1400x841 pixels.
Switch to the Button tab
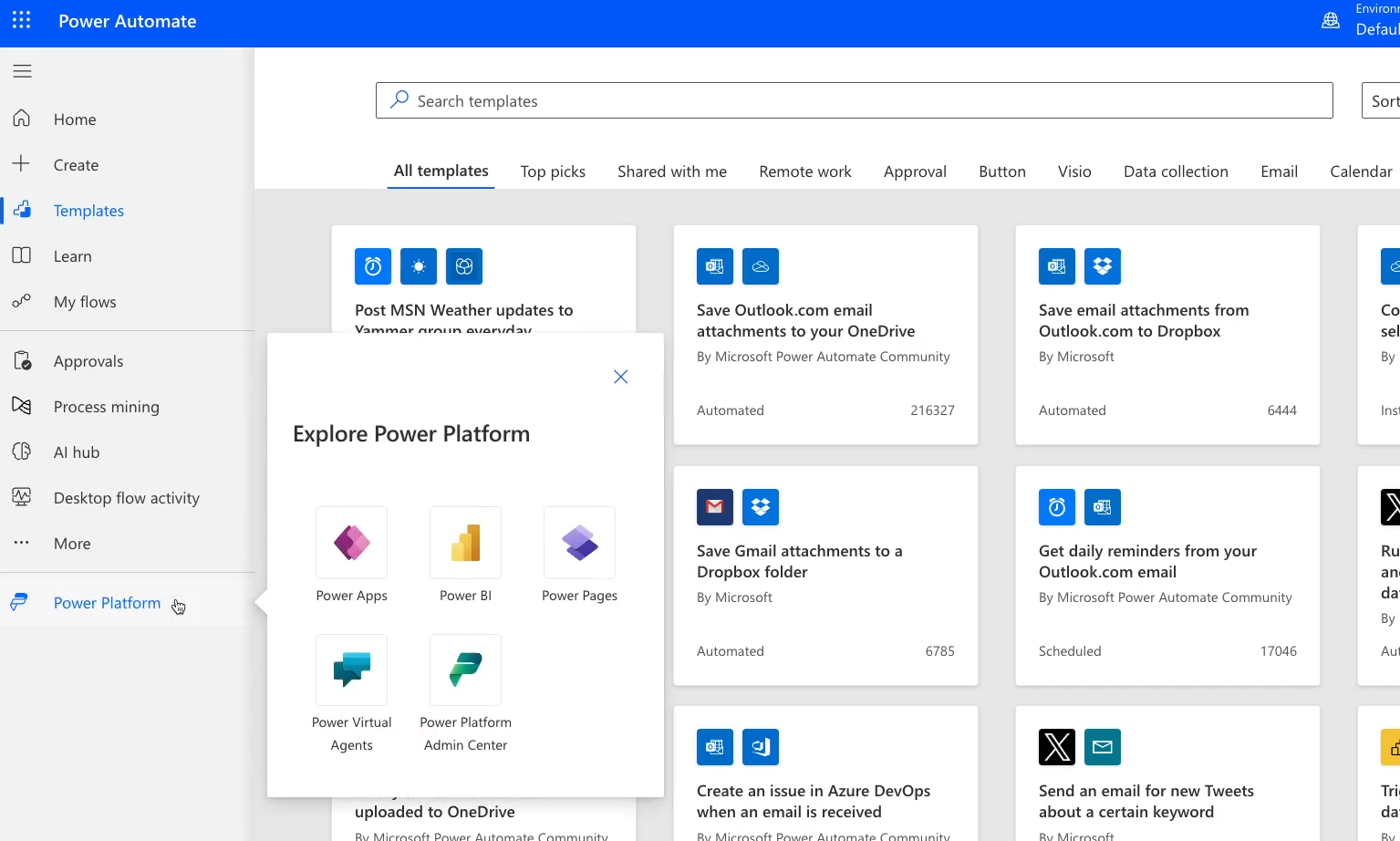[1002, 171]
